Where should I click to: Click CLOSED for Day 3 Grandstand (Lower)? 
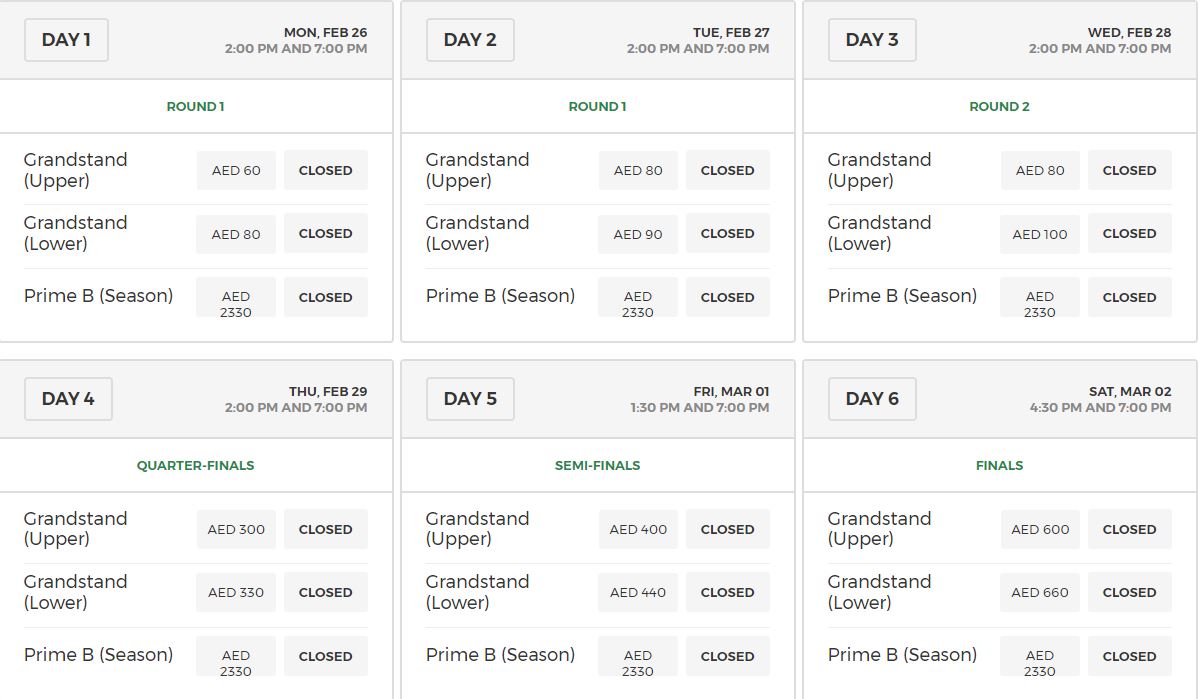pyautogui.click(x=1129, y=234)
